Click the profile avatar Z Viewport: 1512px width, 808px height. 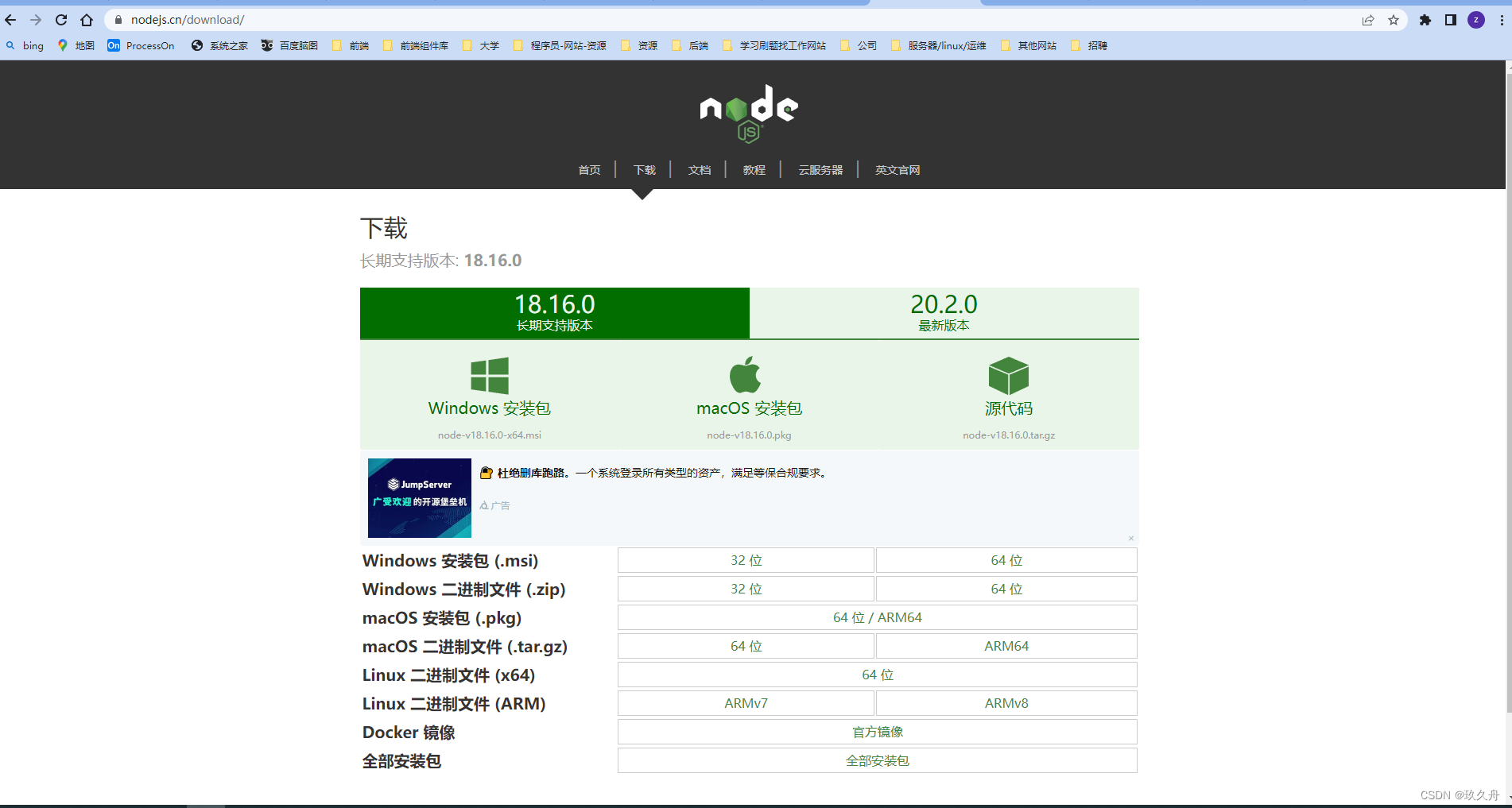(x=1476, y=20)
